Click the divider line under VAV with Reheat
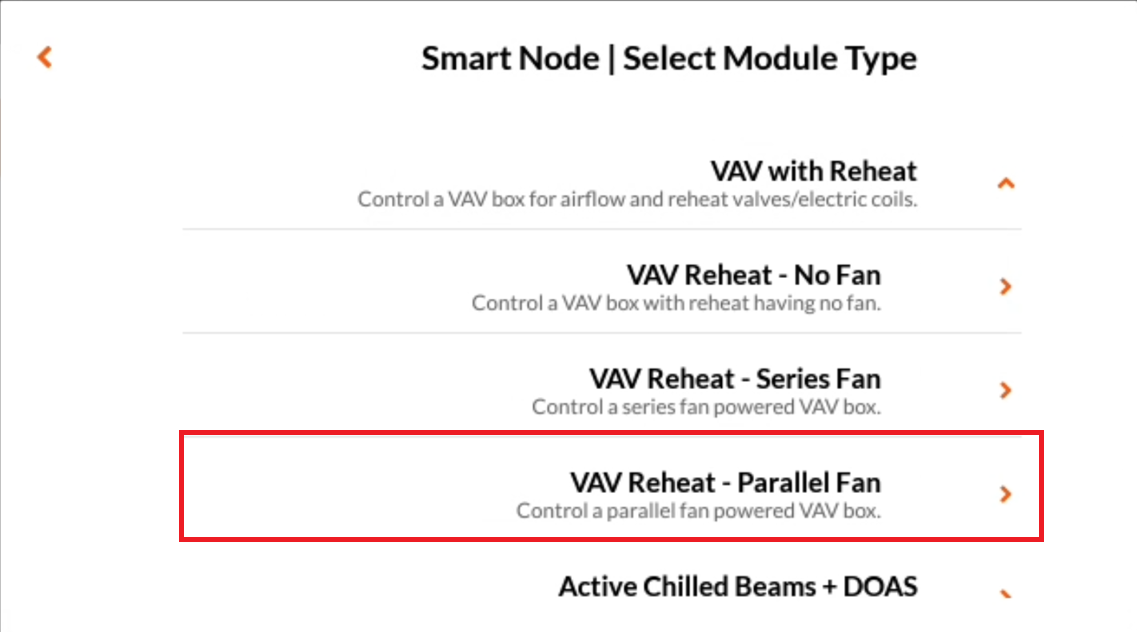Screen dimensions: 1142x641 pyautogui.click(x=602, y=229)
